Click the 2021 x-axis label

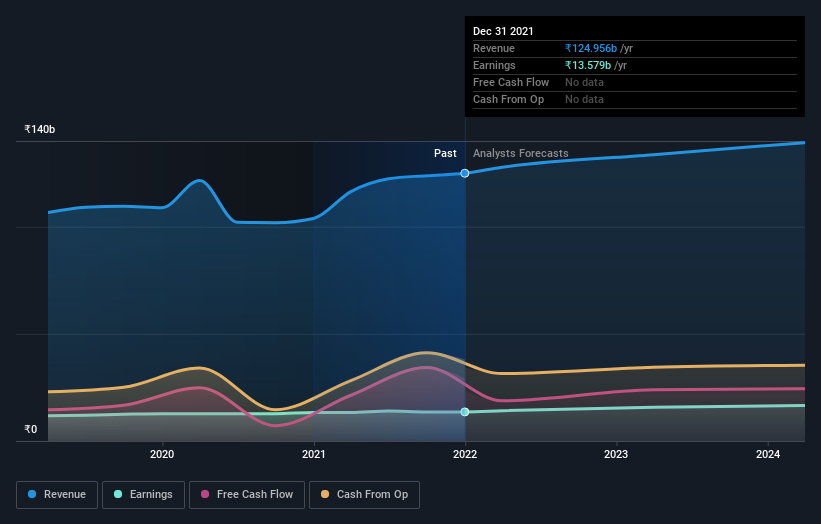point(314,454)
